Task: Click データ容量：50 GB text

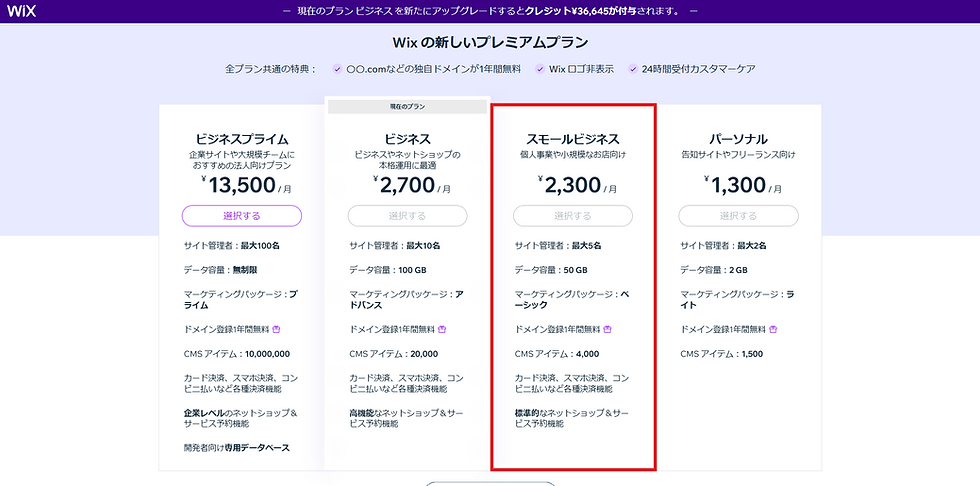Action: tap(551, 270)
